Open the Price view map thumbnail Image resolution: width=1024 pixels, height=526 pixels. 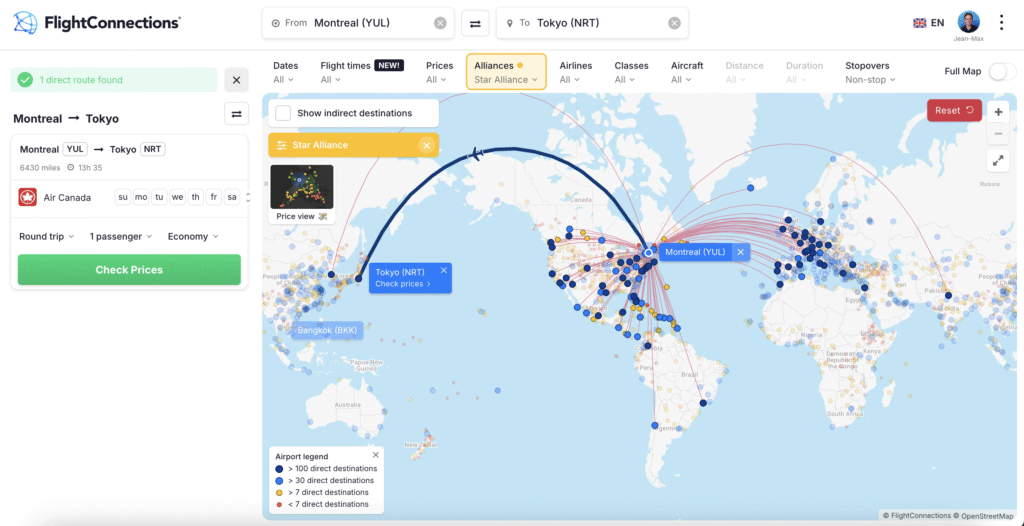point(301,194)
